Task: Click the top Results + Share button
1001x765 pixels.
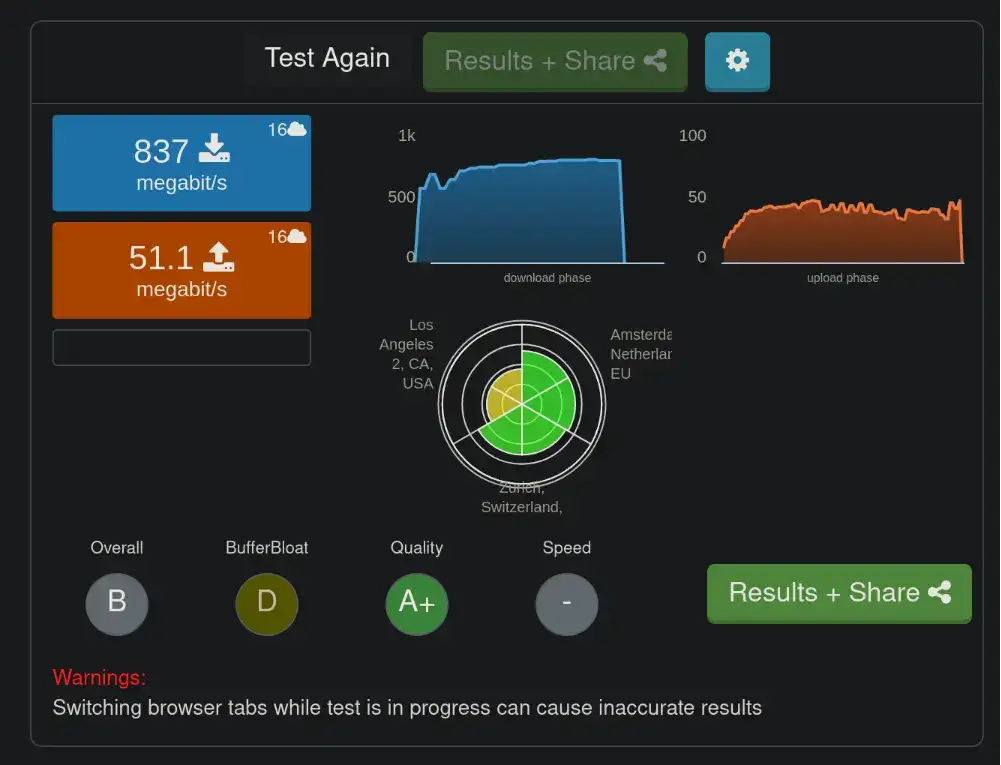Action: [x=555, y=61]
